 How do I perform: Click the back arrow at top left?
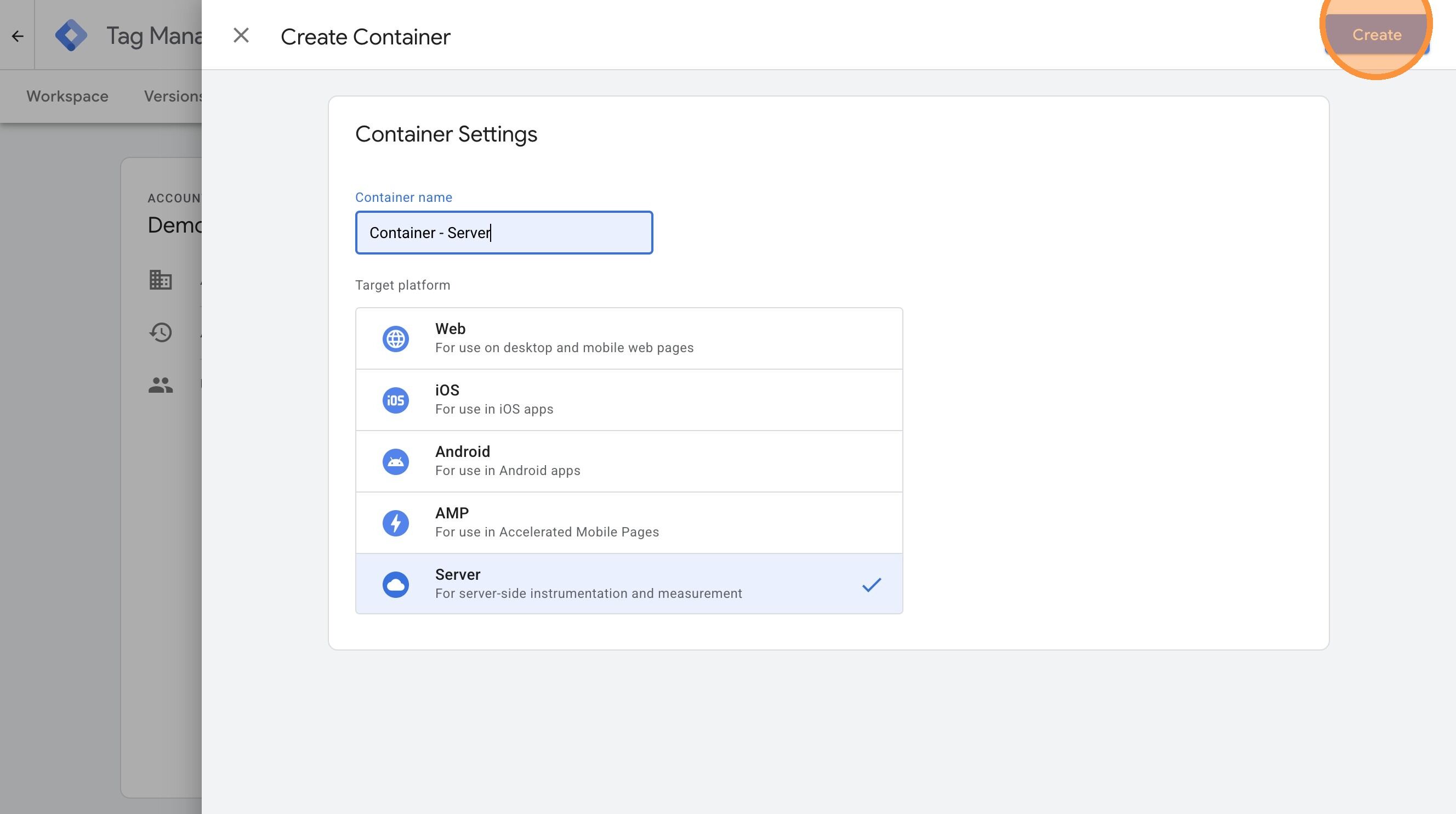pyautogui.click(x=18, y=36)
